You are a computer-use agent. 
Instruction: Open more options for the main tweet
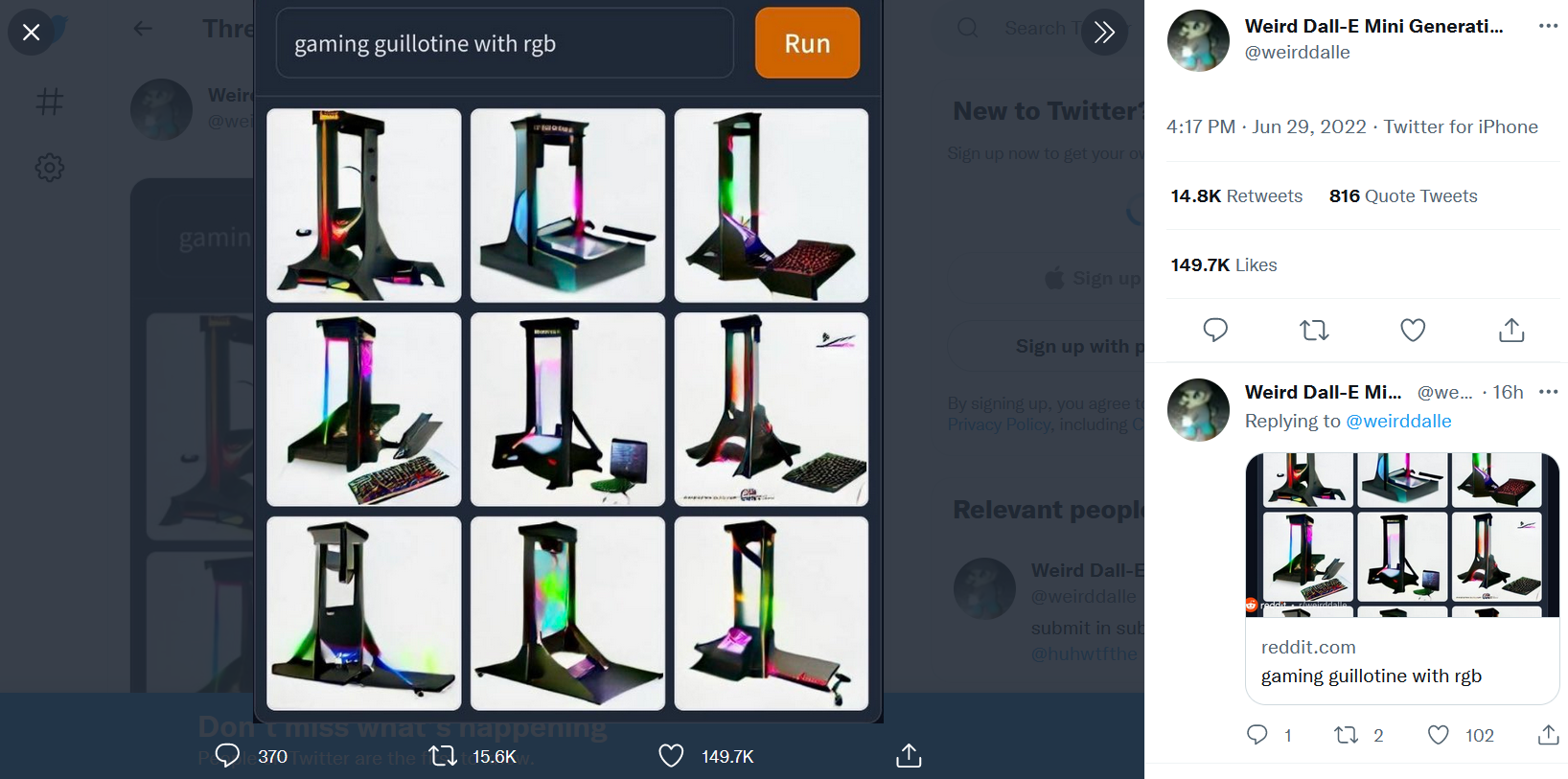(1548, 26)
